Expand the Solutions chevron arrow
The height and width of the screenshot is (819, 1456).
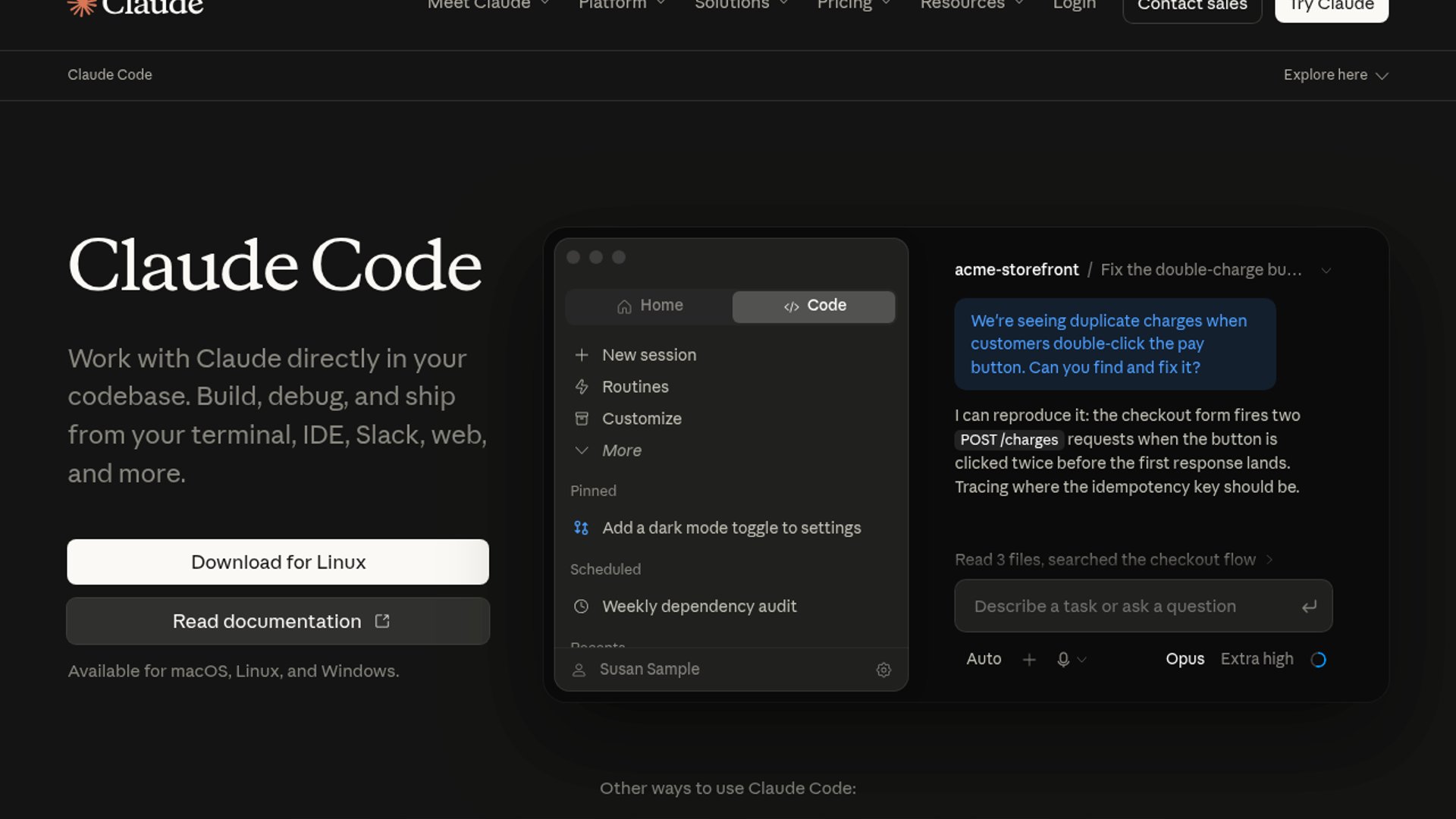pos(783,4)
